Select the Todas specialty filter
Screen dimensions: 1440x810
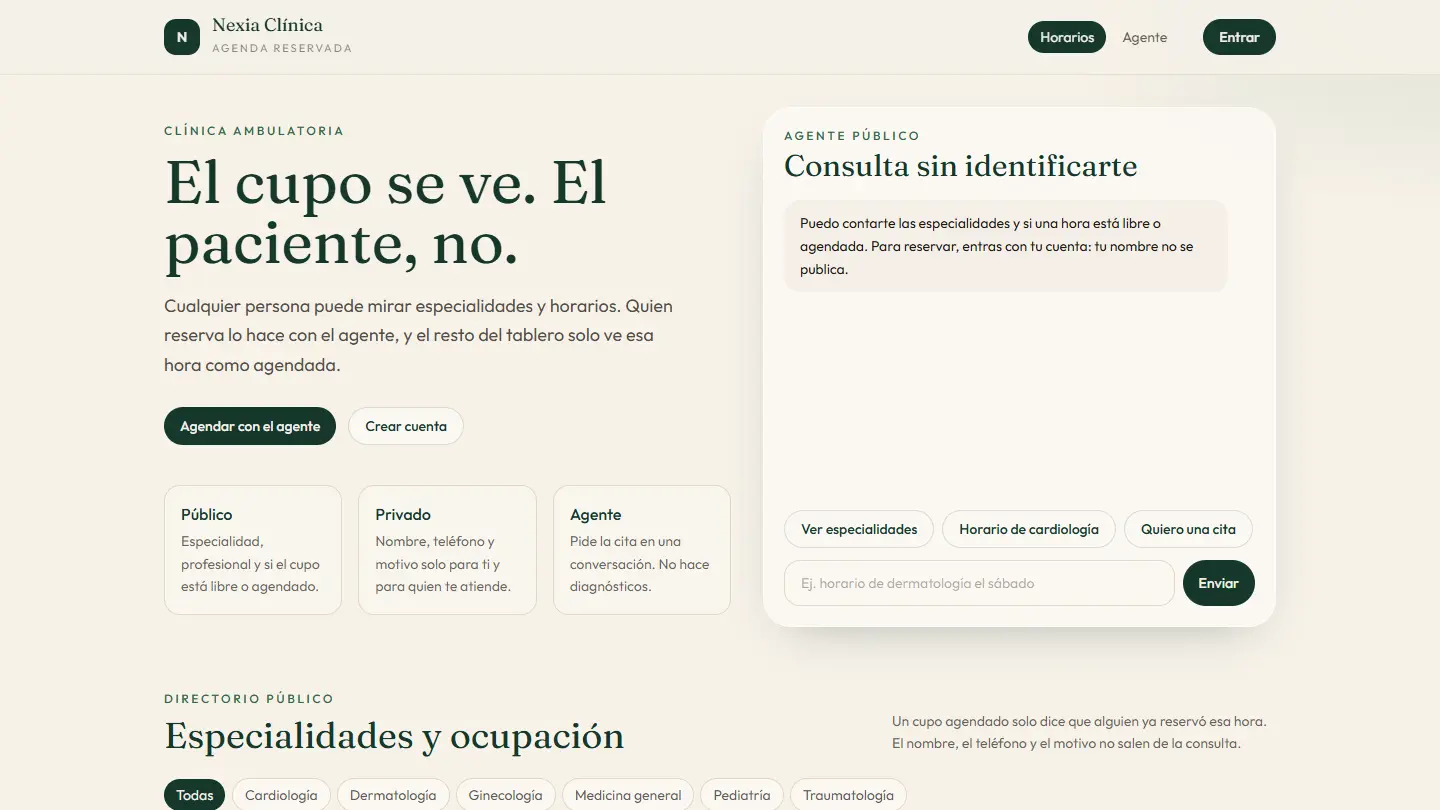click(195, 795)
